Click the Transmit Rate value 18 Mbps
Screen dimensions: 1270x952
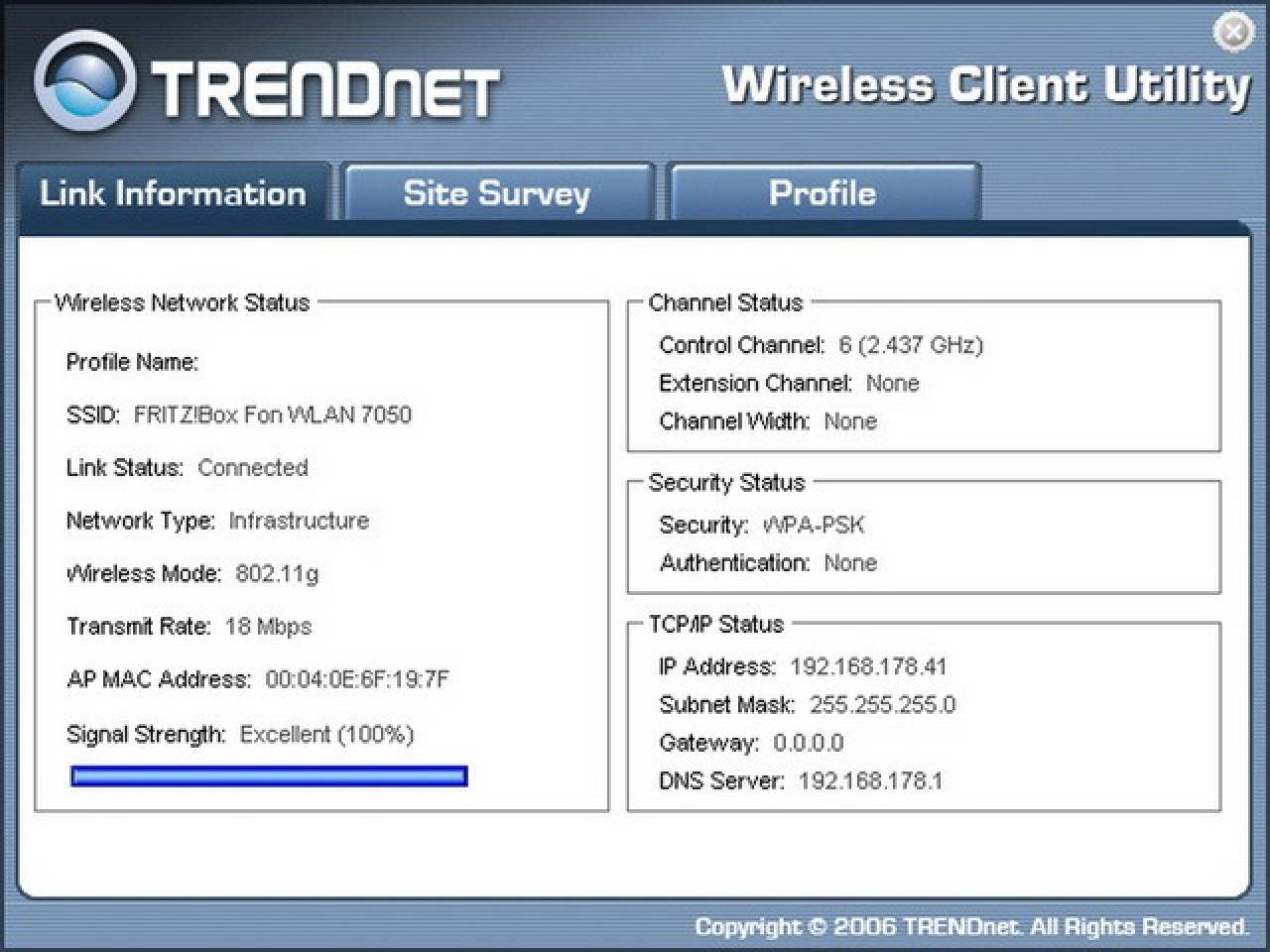(269, 627)
